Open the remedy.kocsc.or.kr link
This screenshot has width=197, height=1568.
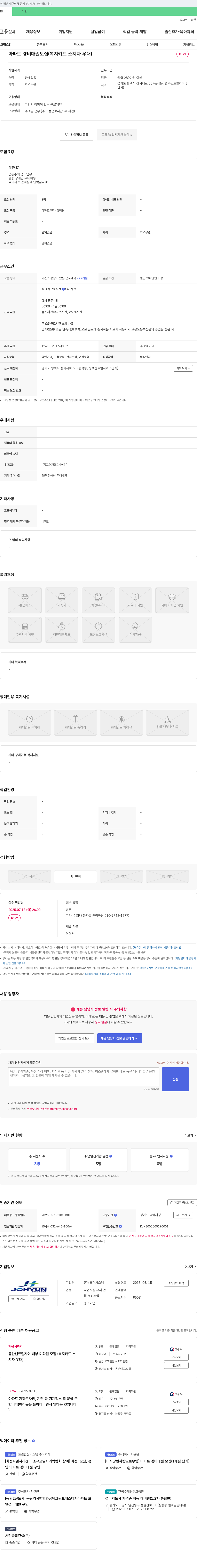pyautogui.click(x=52, y=1109)
